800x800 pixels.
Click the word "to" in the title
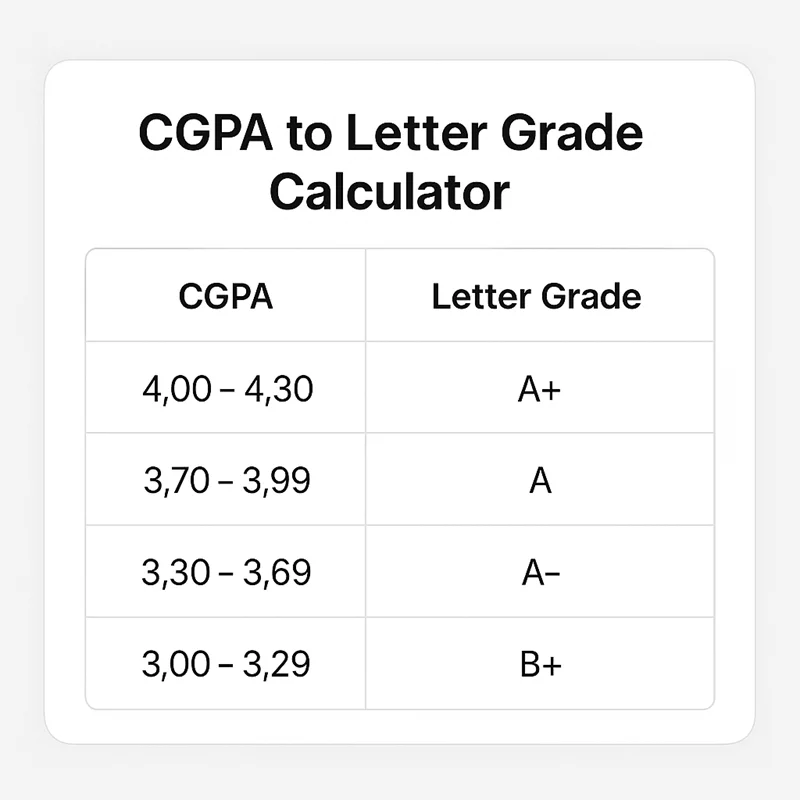(309, 134)
